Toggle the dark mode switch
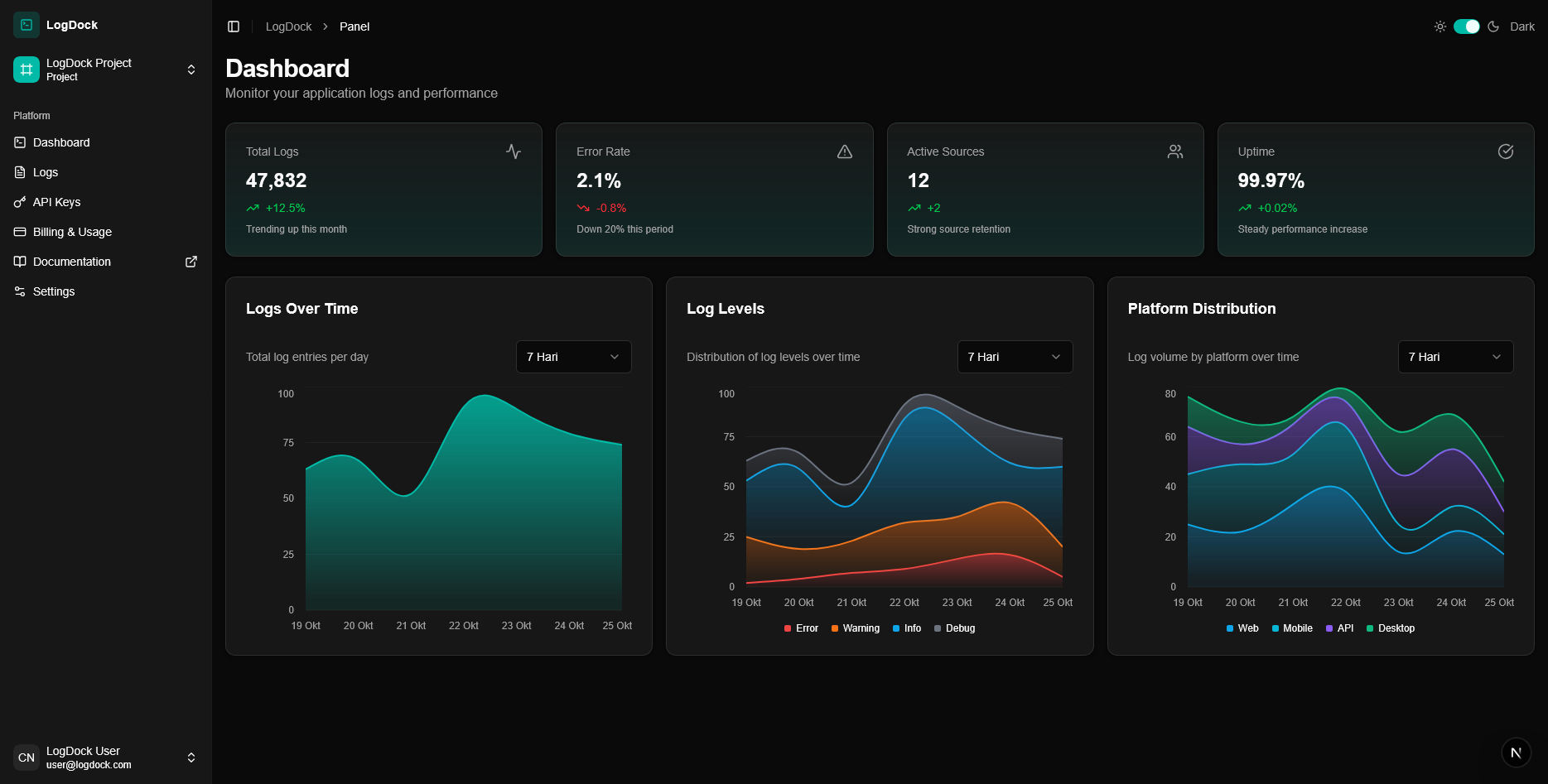 point(1466,26)
